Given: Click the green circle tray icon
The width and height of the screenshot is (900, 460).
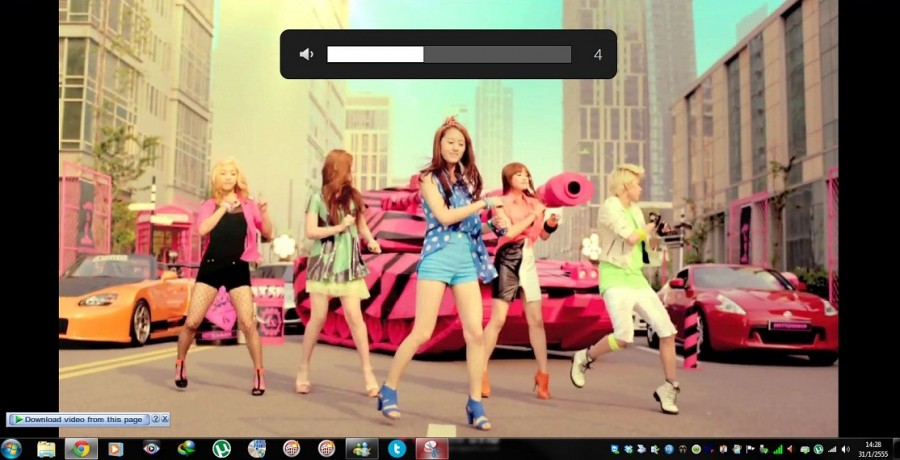Looking at the screenshot, I should tap(696, 449).
